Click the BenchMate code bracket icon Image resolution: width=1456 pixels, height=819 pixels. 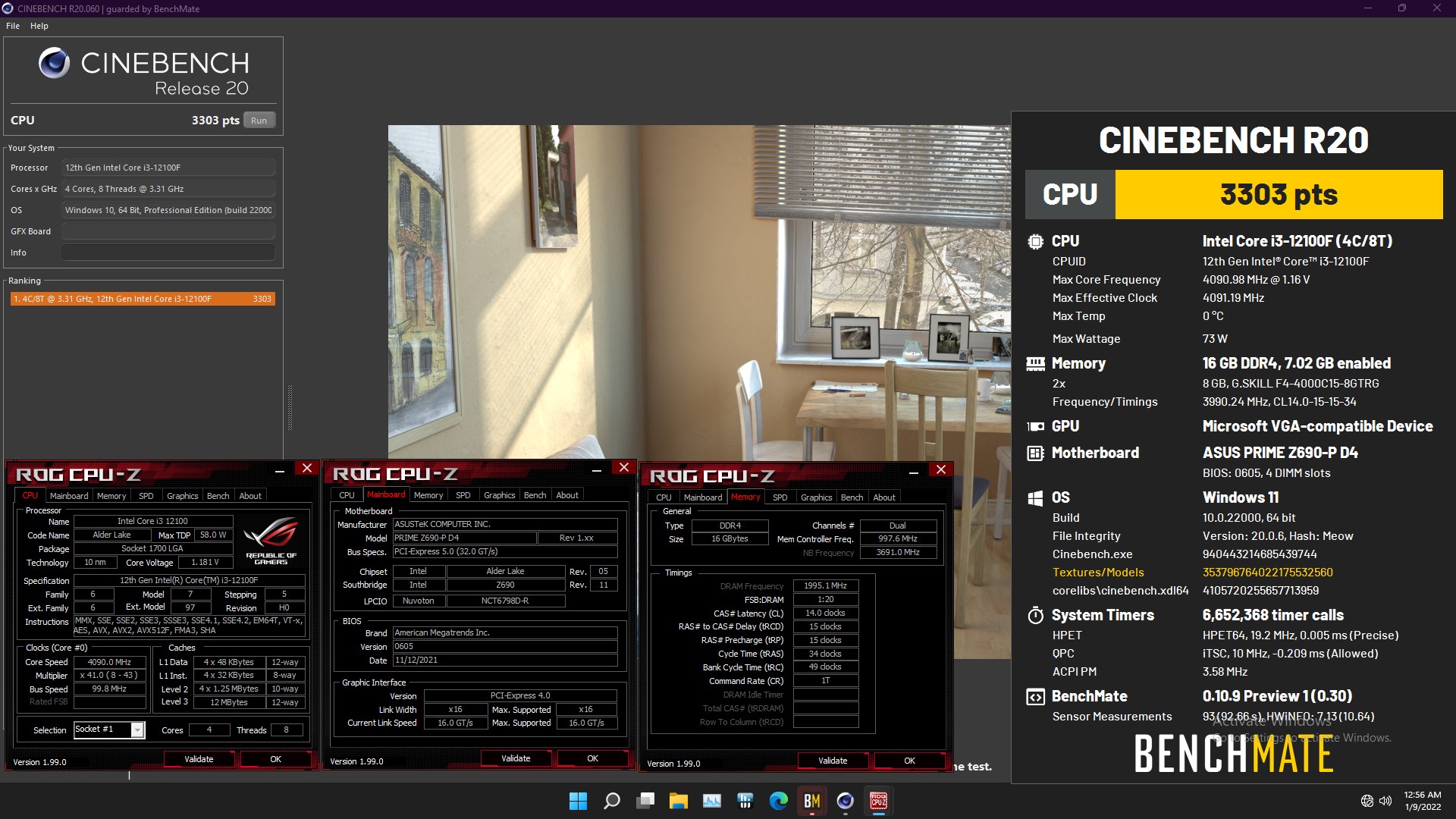(x=1035, y=697)
